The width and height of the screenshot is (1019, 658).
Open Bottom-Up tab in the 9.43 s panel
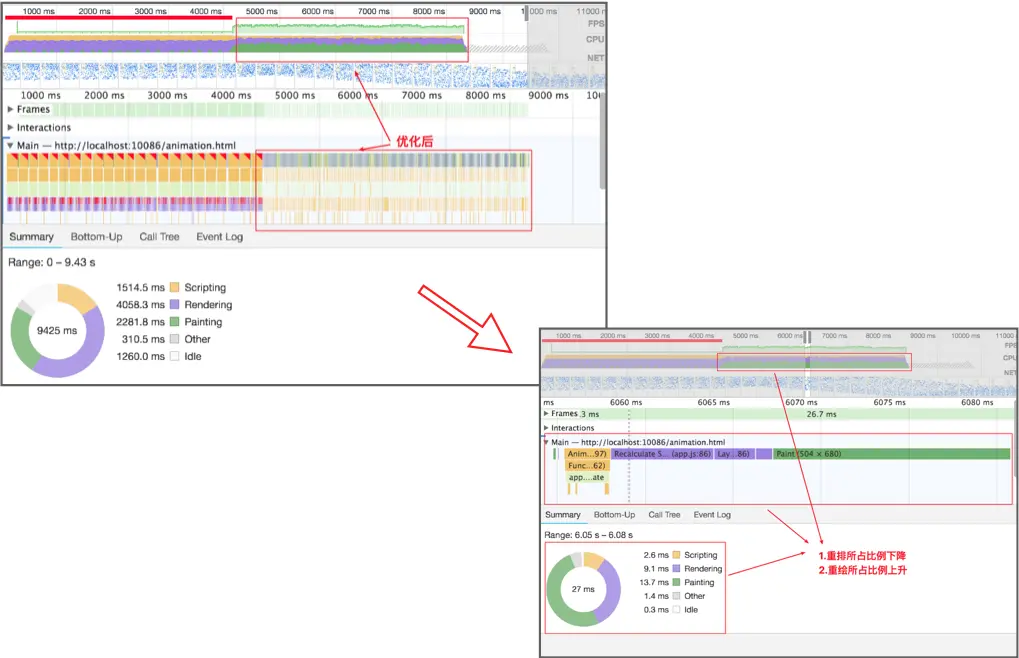click(x=96, y=236)
